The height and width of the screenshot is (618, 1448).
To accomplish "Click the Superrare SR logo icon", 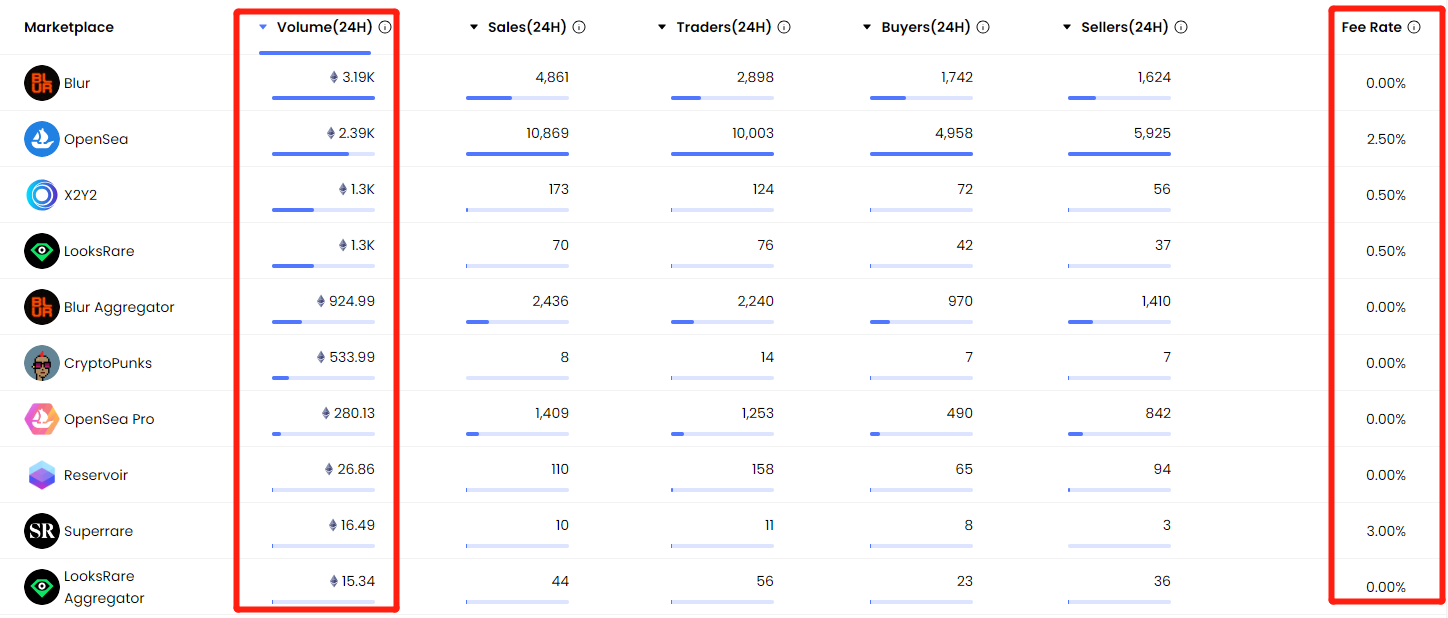I will [42, 531].
